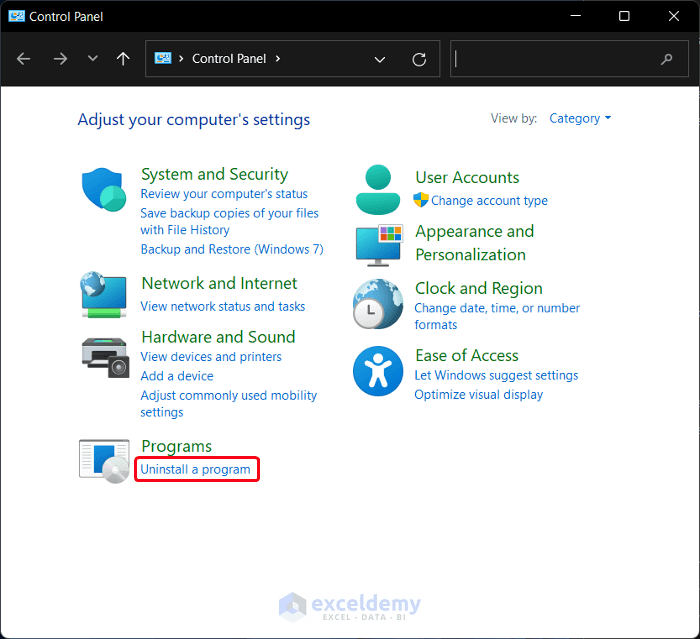This screenshot has width=700, height=639.
Task: Click Uninstall a program link
Action: [196, 469]
